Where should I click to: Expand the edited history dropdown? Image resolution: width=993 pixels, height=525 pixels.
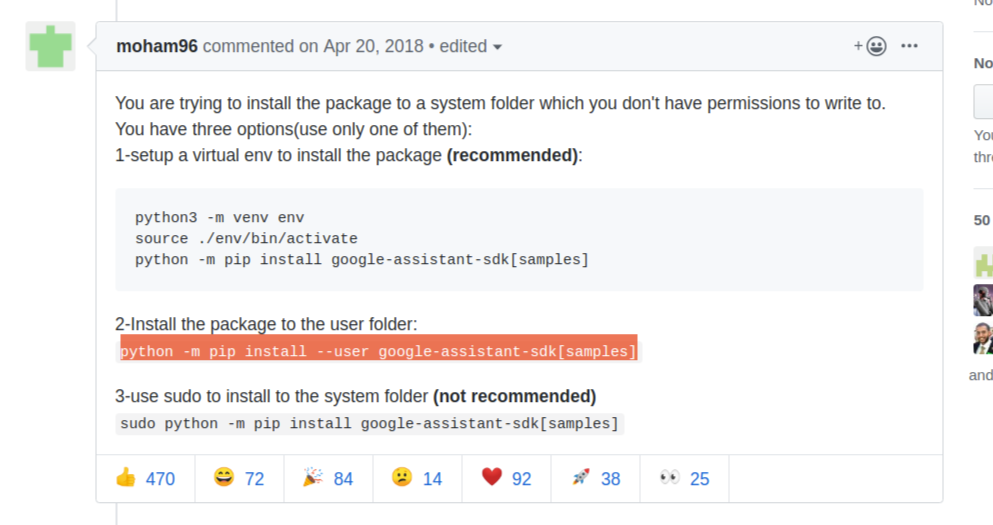click(469, 46)
